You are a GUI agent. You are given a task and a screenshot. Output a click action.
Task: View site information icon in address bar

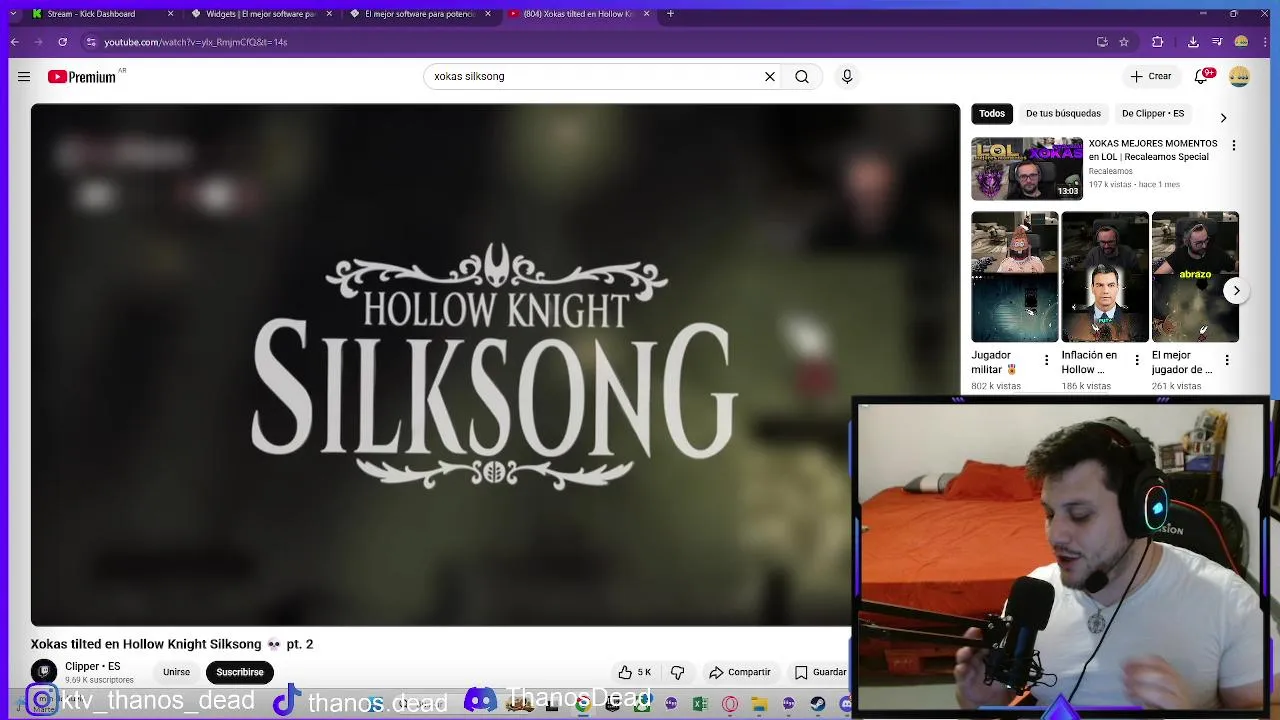tap(91, 42)
